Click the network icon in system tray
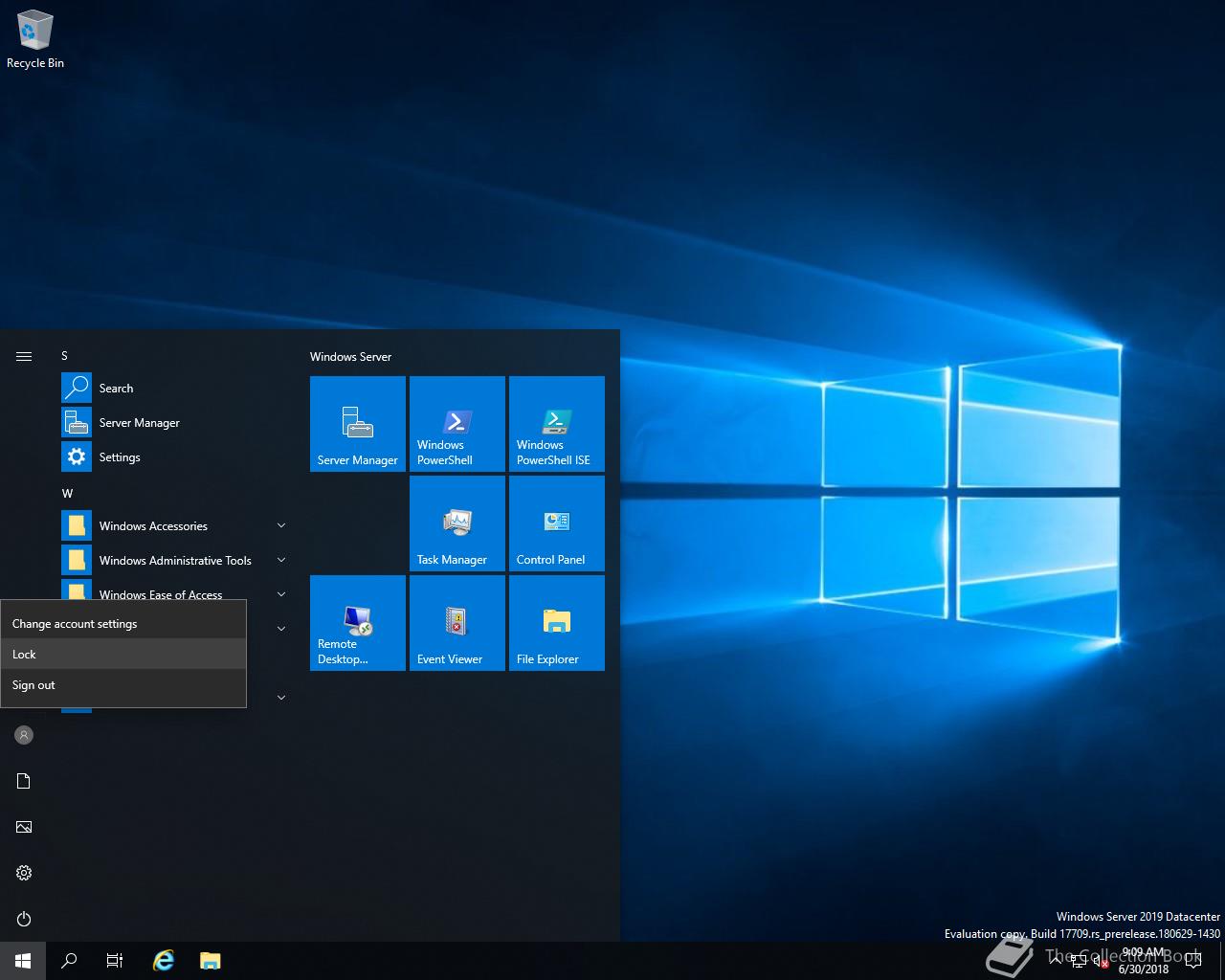 [1078, 961]
